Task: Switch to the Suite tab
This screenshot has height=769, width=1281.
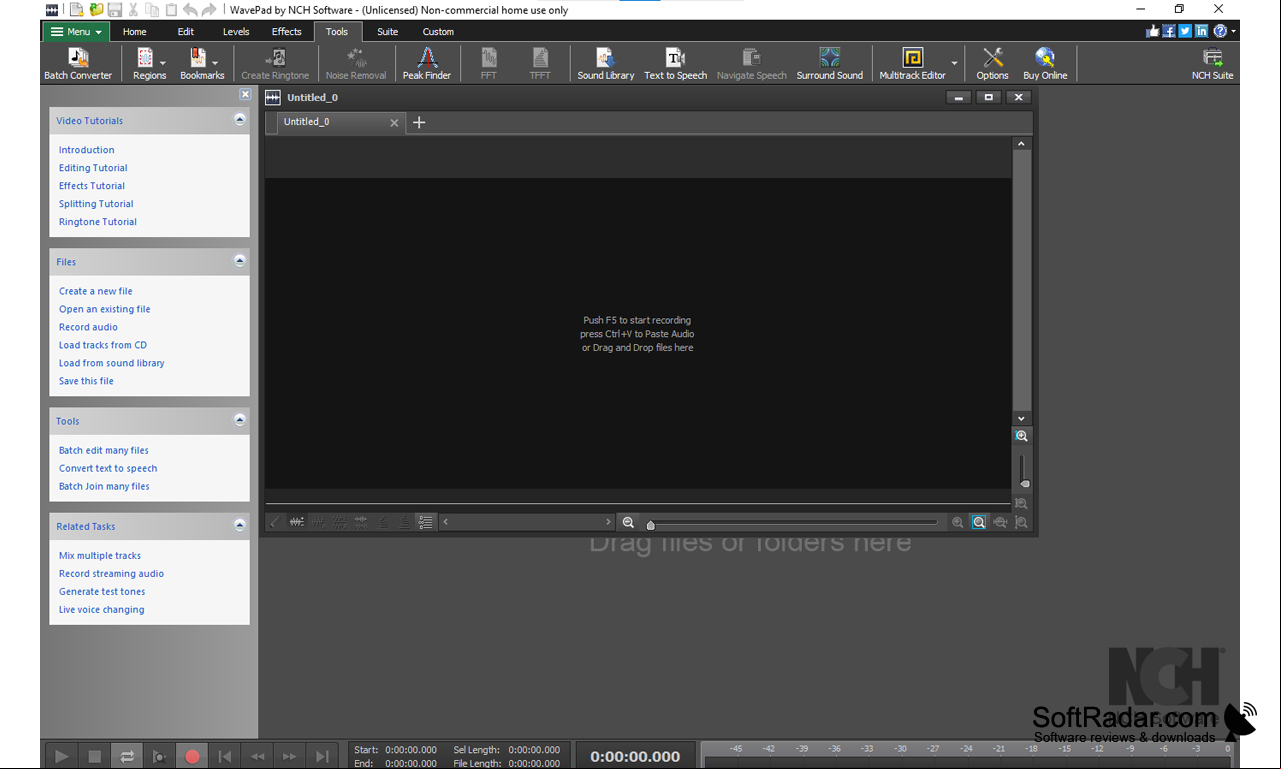Action: (x=387, y=32)
